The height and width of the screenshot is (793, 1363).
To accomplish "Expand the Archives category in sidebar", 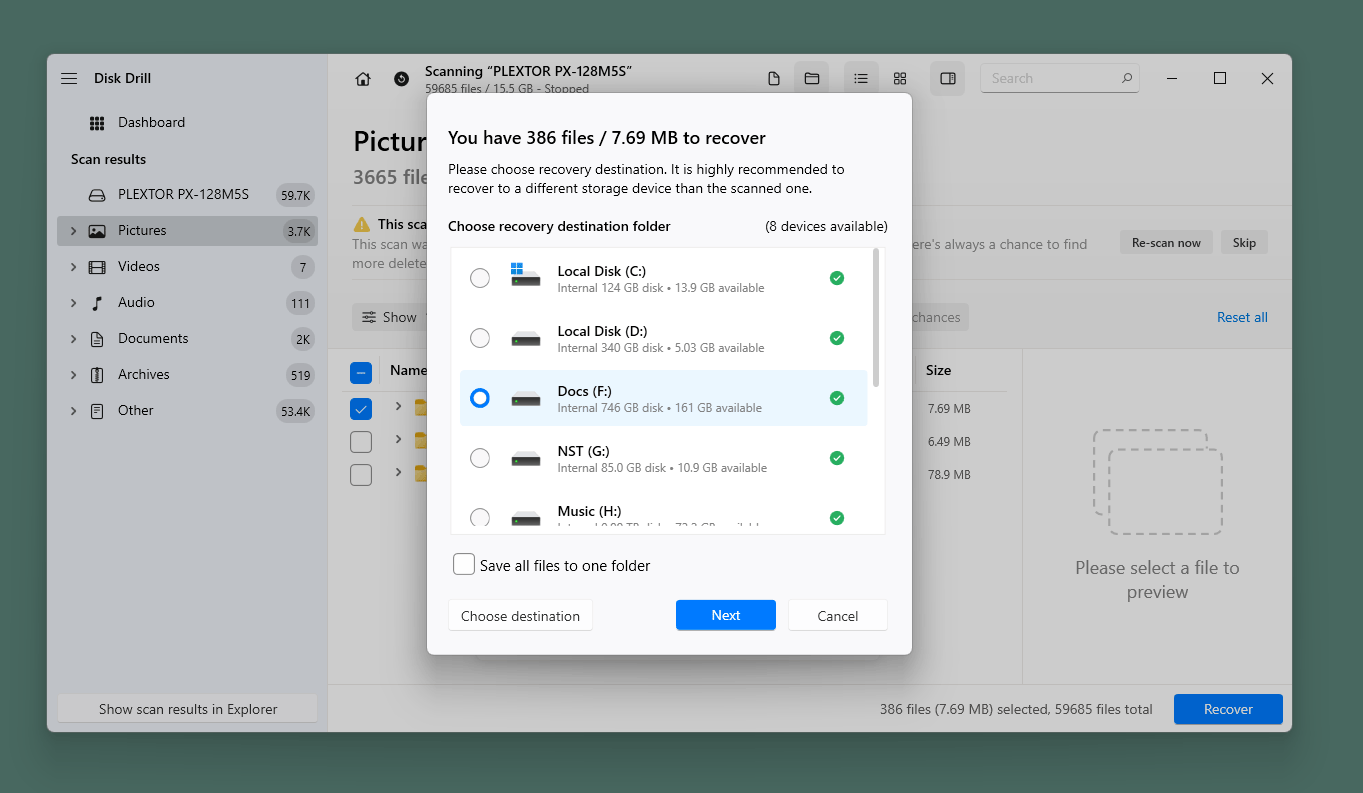I will pos(73,375).
